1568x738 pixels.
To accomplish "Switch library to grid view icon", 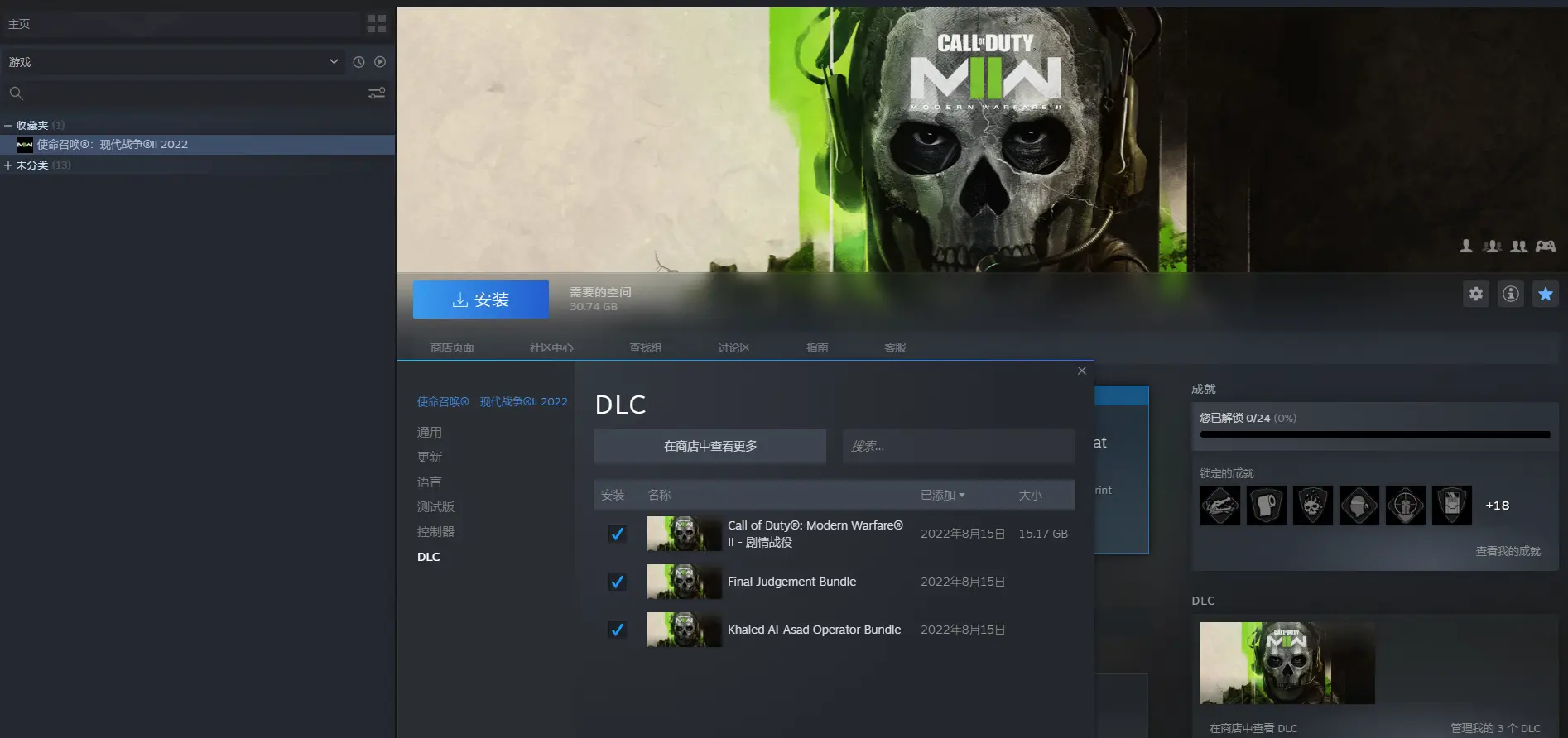I will tap(377, 23).
